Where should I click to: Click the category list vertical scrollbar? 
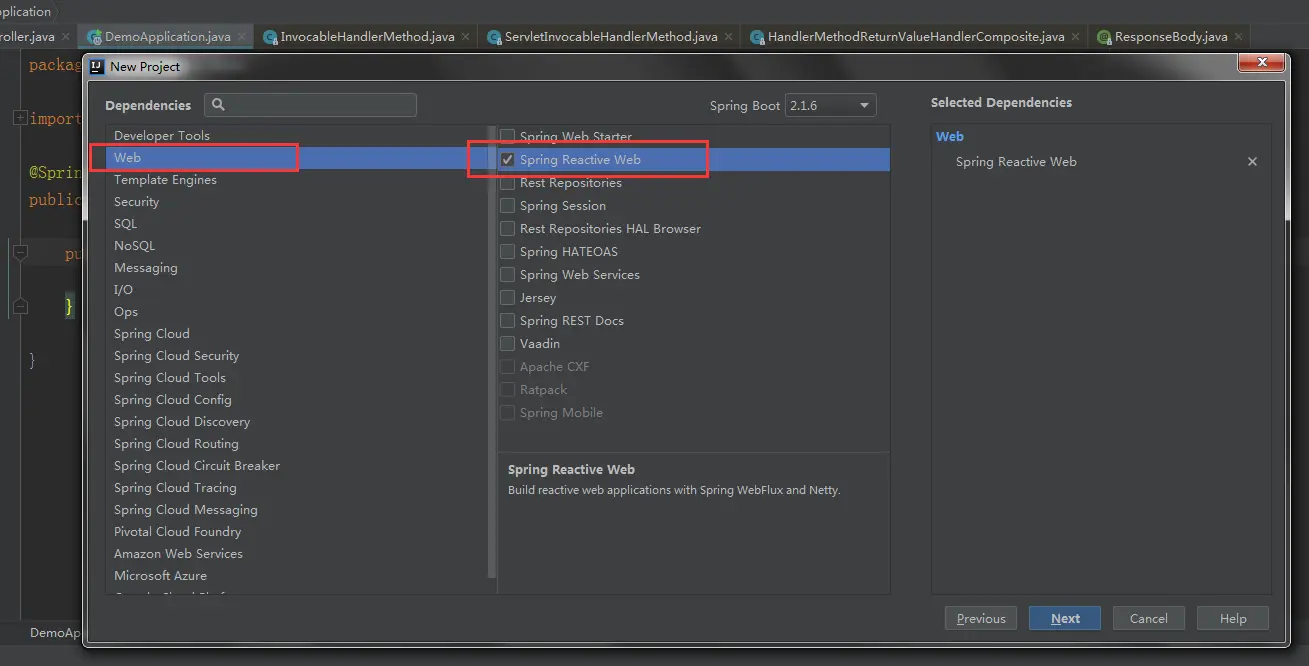pos(492,350)
